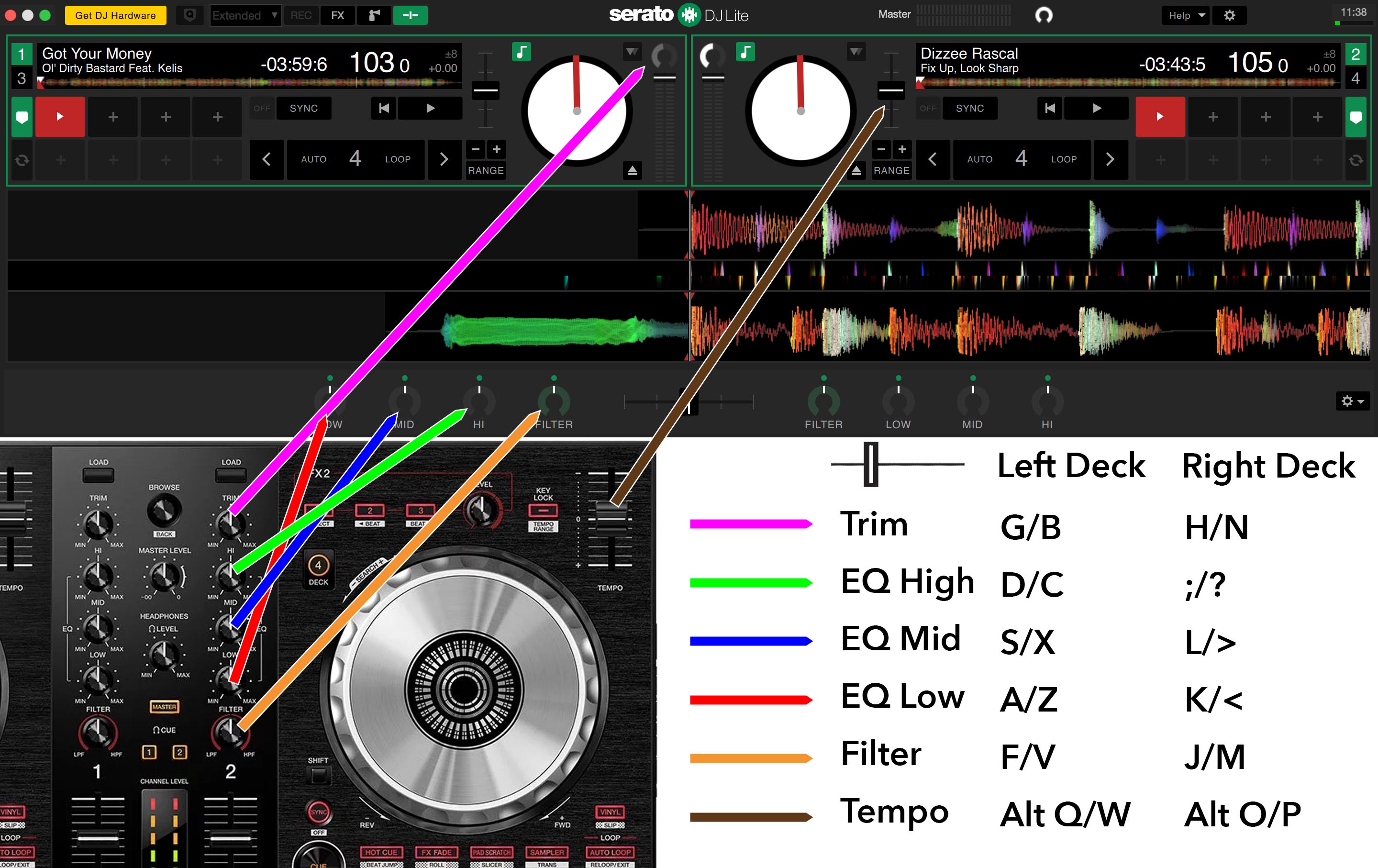Open the Extended display mode dropdown
The image size is (1378, 868).
point(244,15)
